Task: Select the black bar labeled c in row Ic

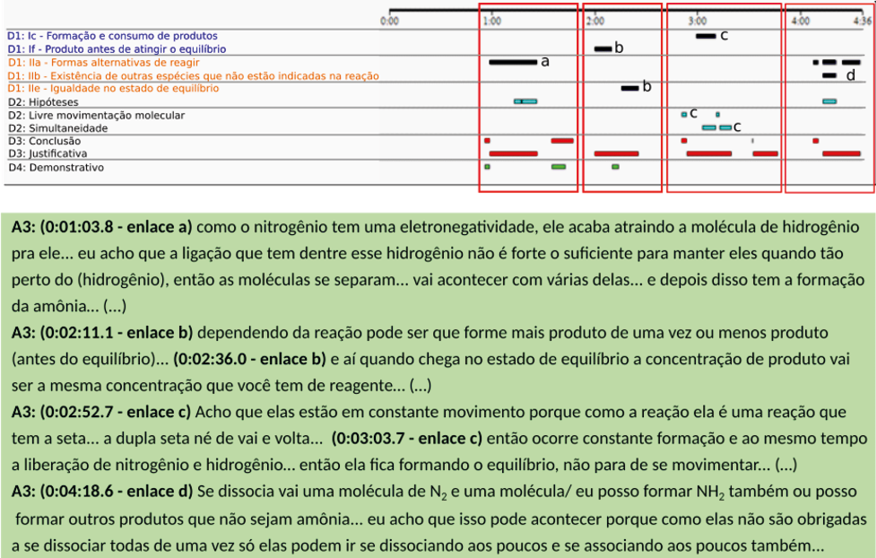Action: point(706,36)
